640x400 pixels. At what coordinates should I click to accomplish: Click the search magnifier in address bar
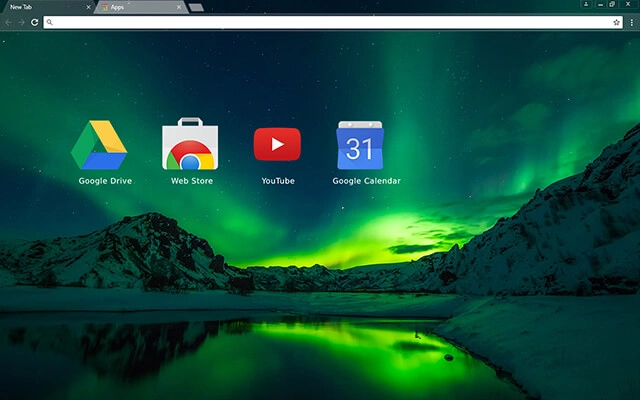click(49, 22)
